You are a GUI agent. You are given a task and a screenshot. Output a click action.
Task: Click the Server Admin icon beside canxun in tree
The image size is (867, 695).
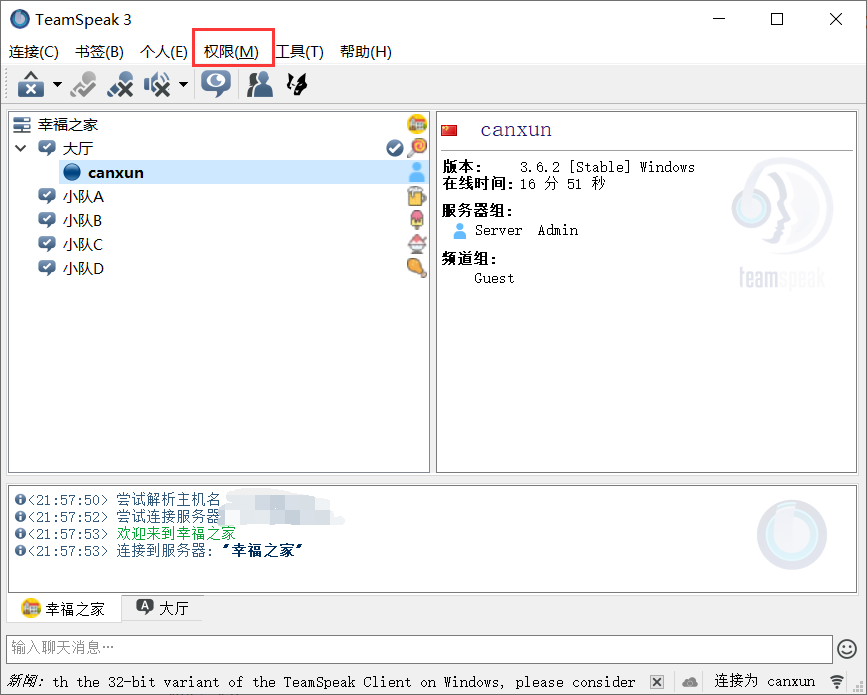pyautogui.click(x=417, y=173)
